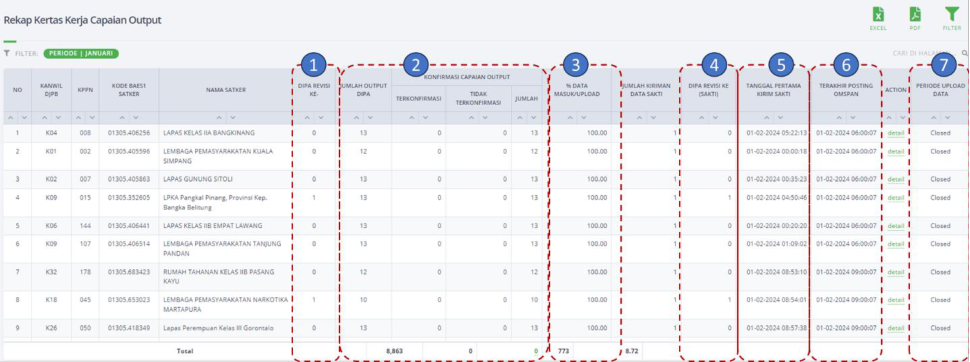
Task: Click in the Cari di Halaman search field
Action: [921, 53]
